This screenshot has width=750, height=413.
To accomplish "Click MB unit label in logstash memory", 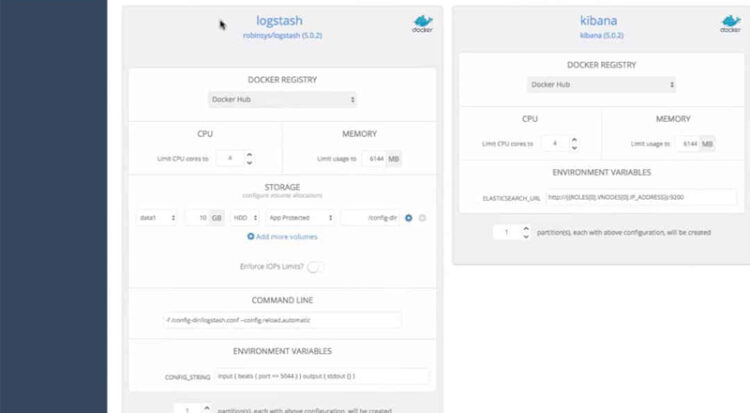I will point(394,158).
